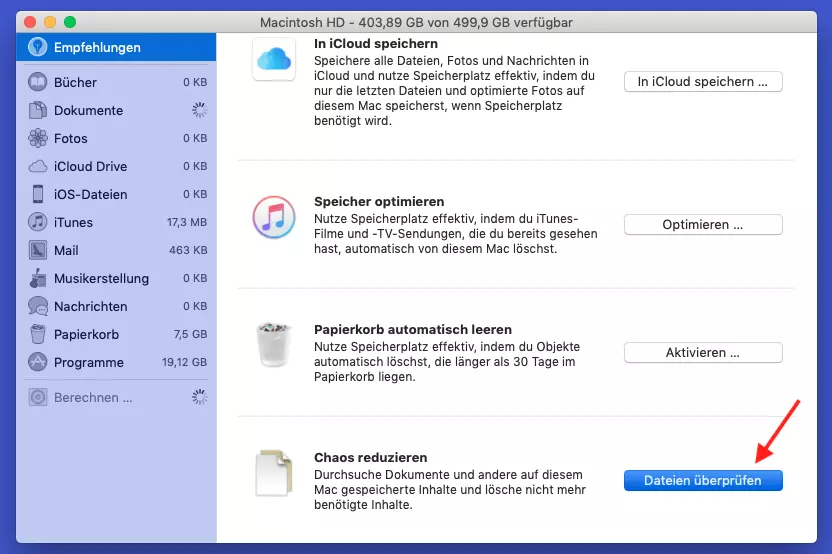
Task: Click the iCloud Drive cloud icon
Action: pyautogui.click(x=38, y=167)
